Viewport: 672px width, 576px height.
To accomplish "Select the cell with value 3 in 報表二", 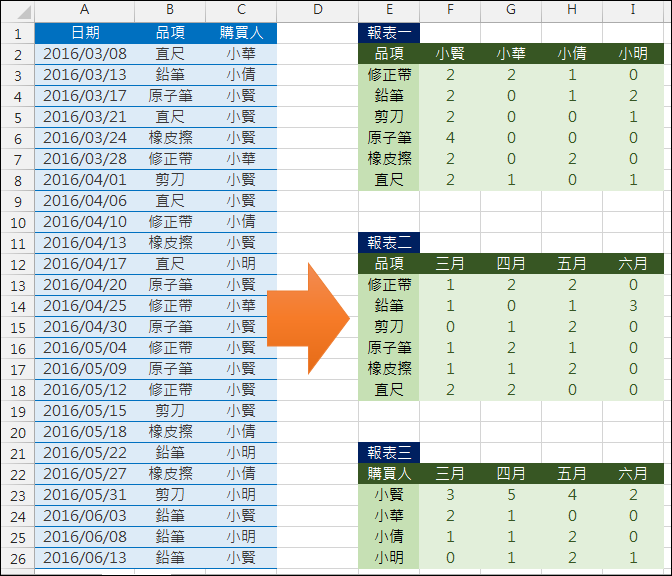I will point(633,306).
